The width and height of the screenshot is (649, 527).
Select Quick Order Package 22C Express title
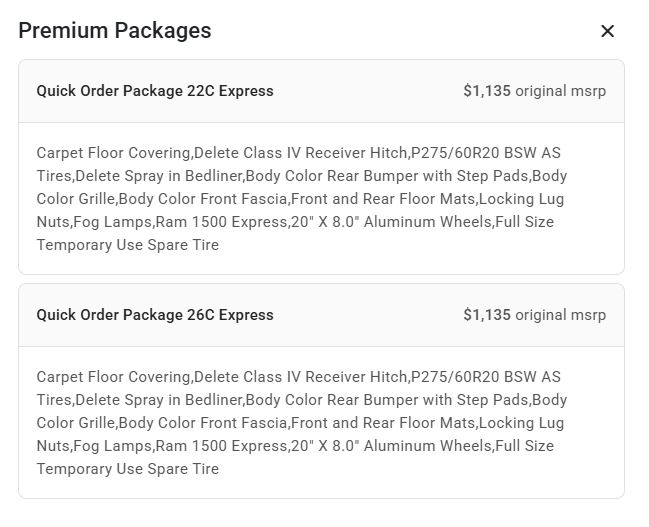point(155,91)
